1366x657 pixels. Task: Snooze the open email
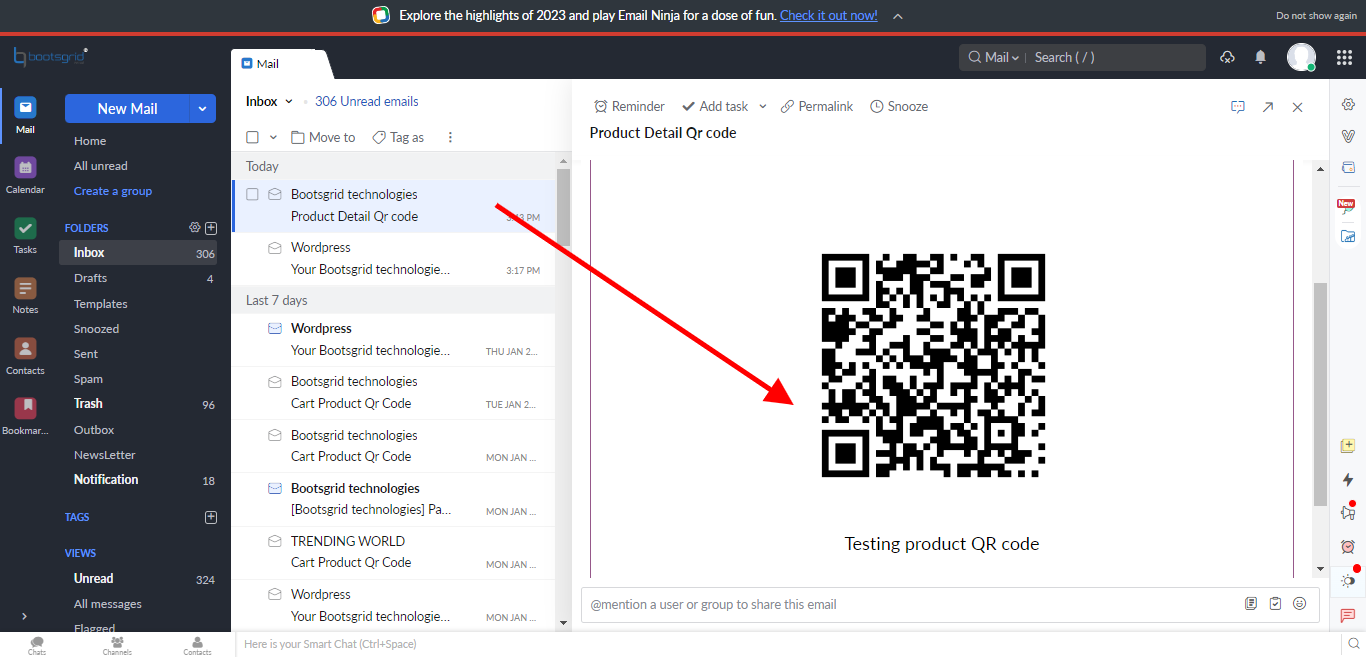coord(899,106)
